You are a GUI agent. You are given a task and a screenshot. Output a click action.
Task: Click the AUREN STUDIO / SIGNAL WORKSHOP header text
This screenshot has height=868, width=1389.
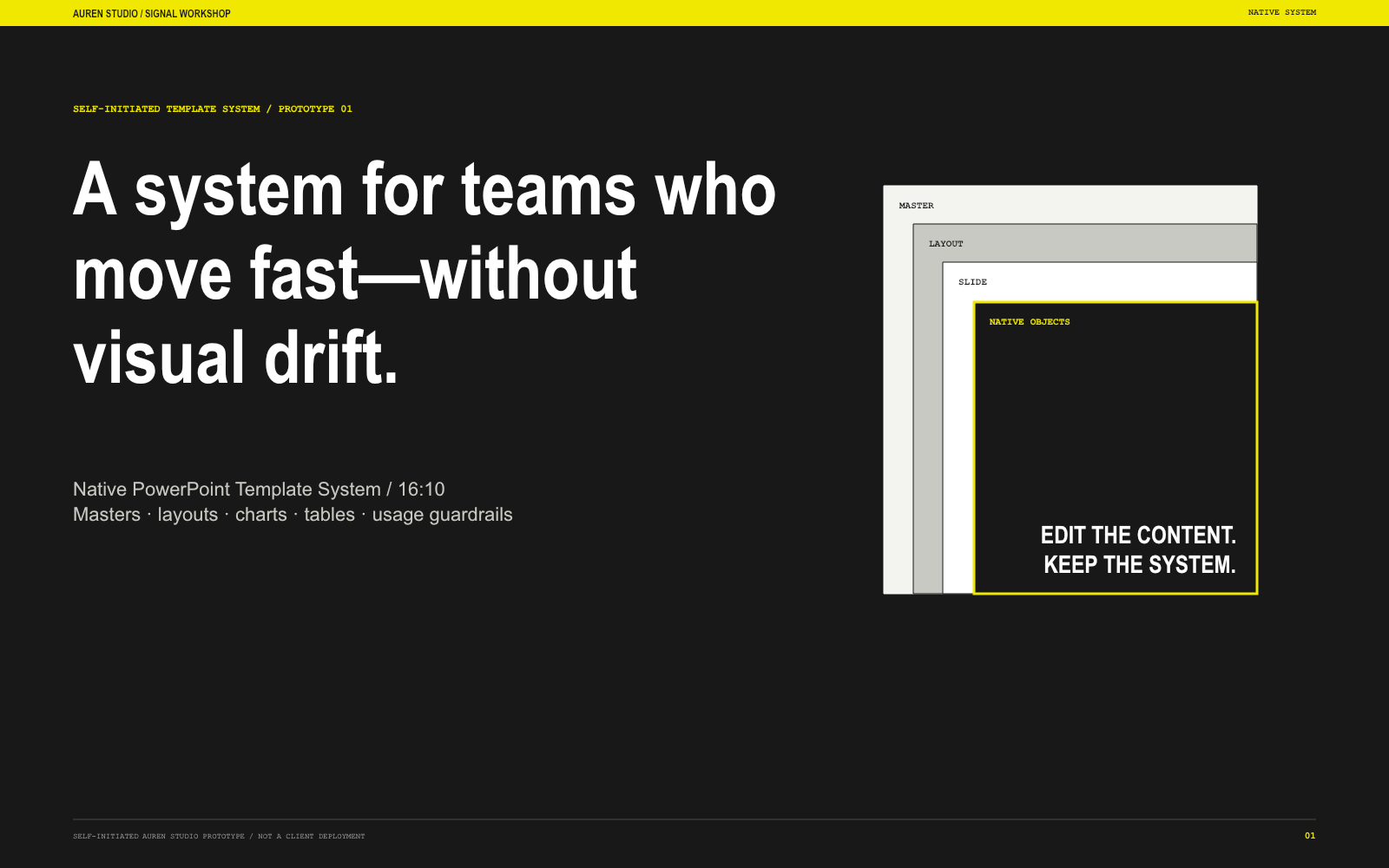152,14
